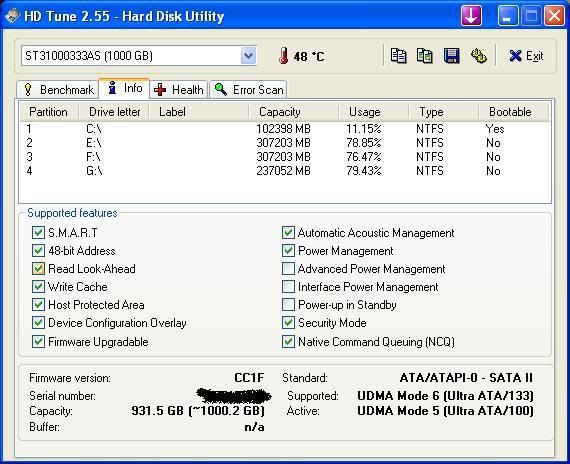Click the Type column header
570x464 pixels.
coord(443,112)
